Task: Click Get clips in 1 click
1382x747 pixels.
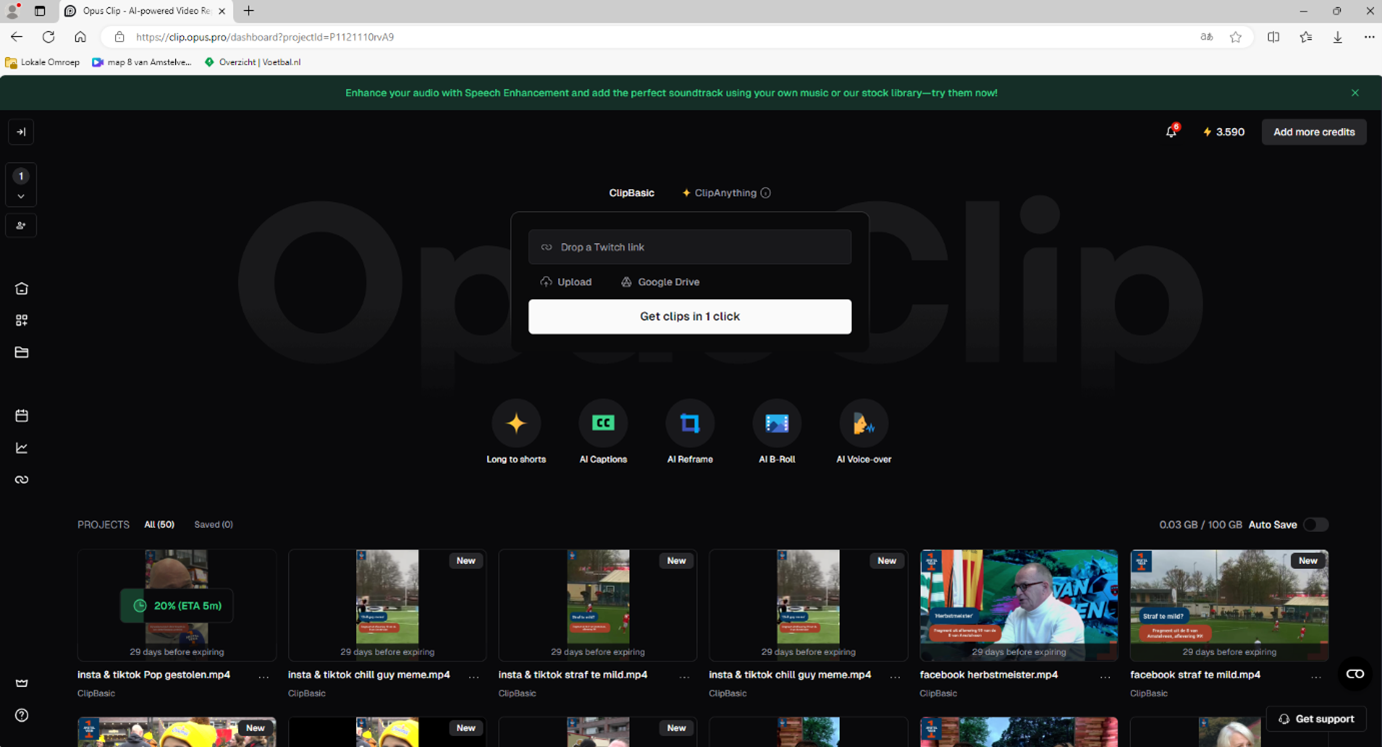Action: coord(690,316)
